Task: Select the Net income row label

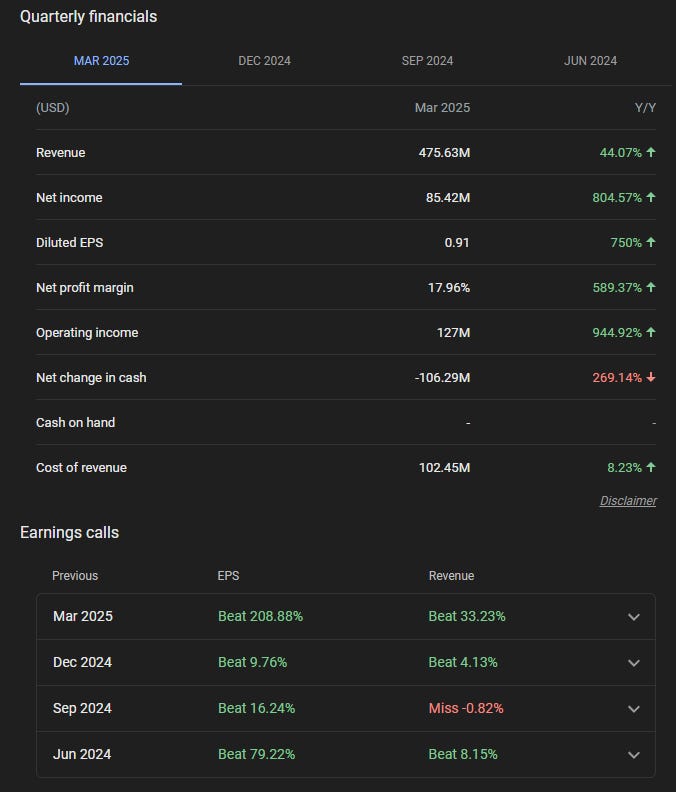Action: pos(69,197)
